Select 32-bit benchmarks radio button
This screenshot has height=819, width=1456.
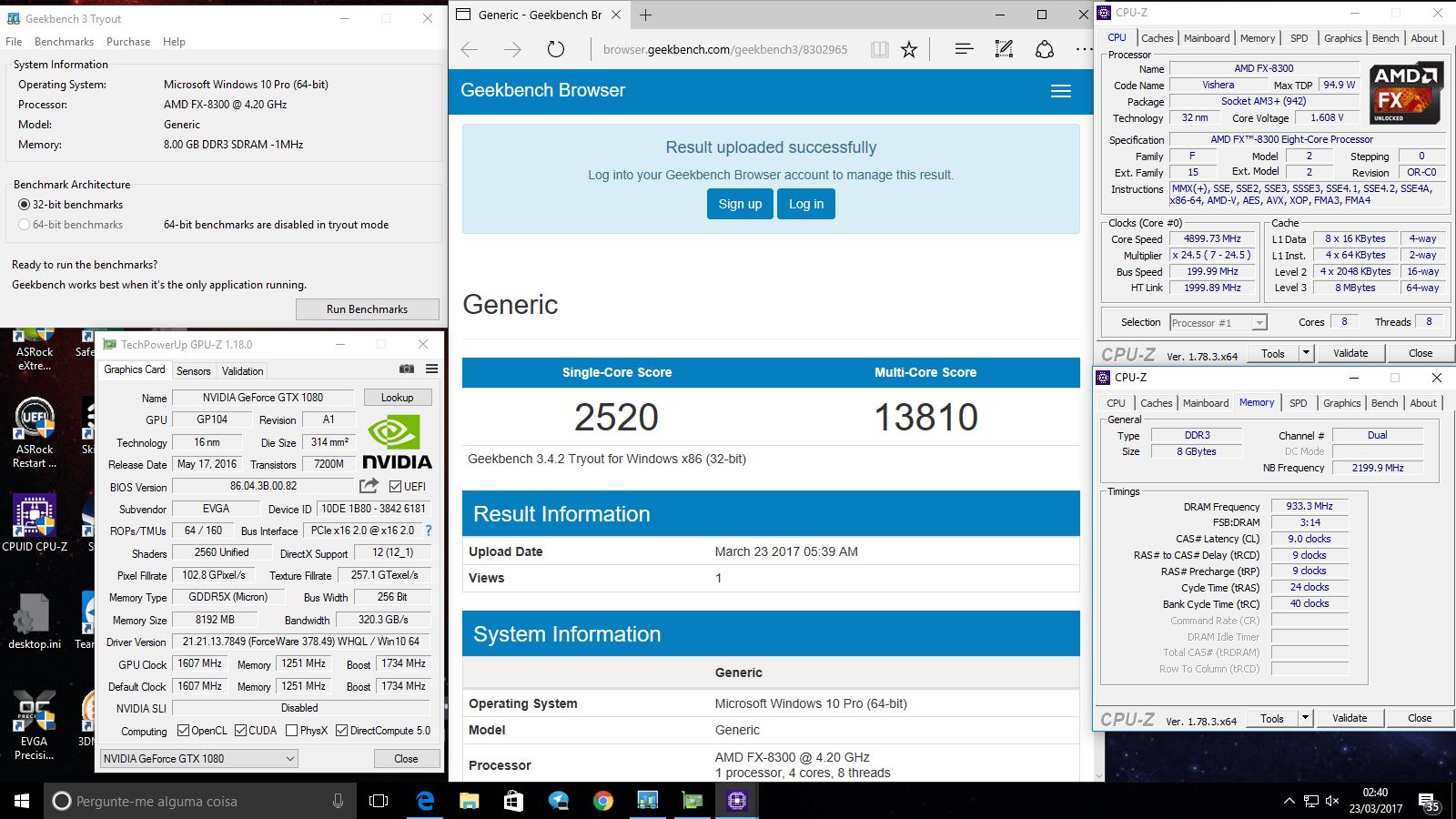(24, 205)
